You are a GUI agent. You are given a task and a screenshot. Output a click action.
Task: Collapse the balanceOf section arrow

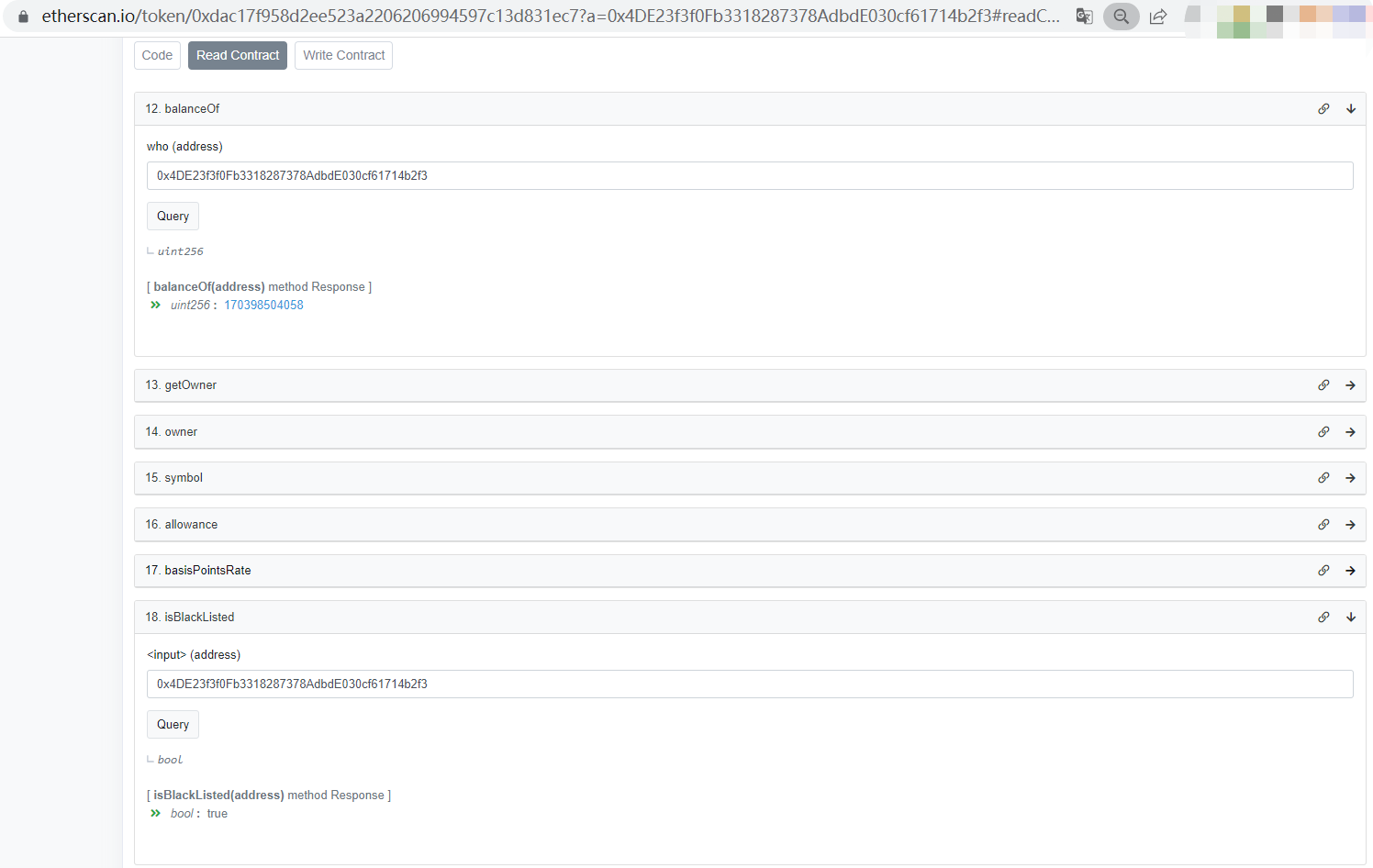point(1351,109)
